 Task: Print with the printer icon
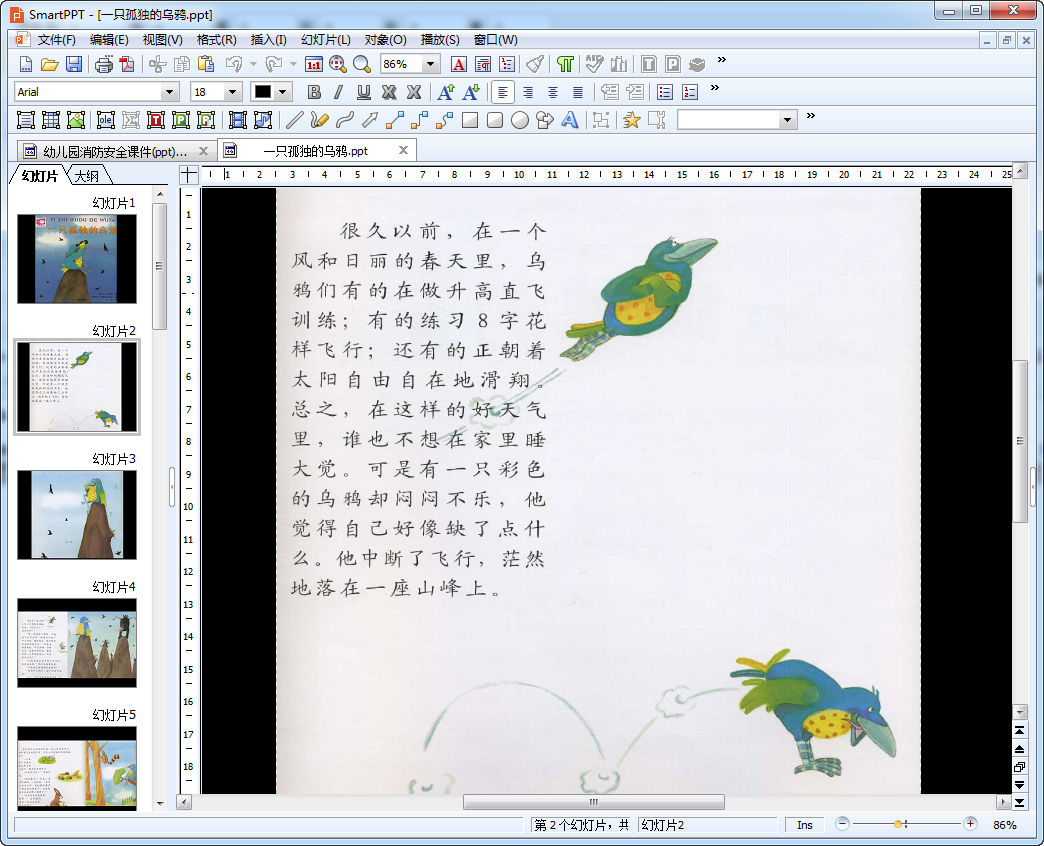coord(103,64)
